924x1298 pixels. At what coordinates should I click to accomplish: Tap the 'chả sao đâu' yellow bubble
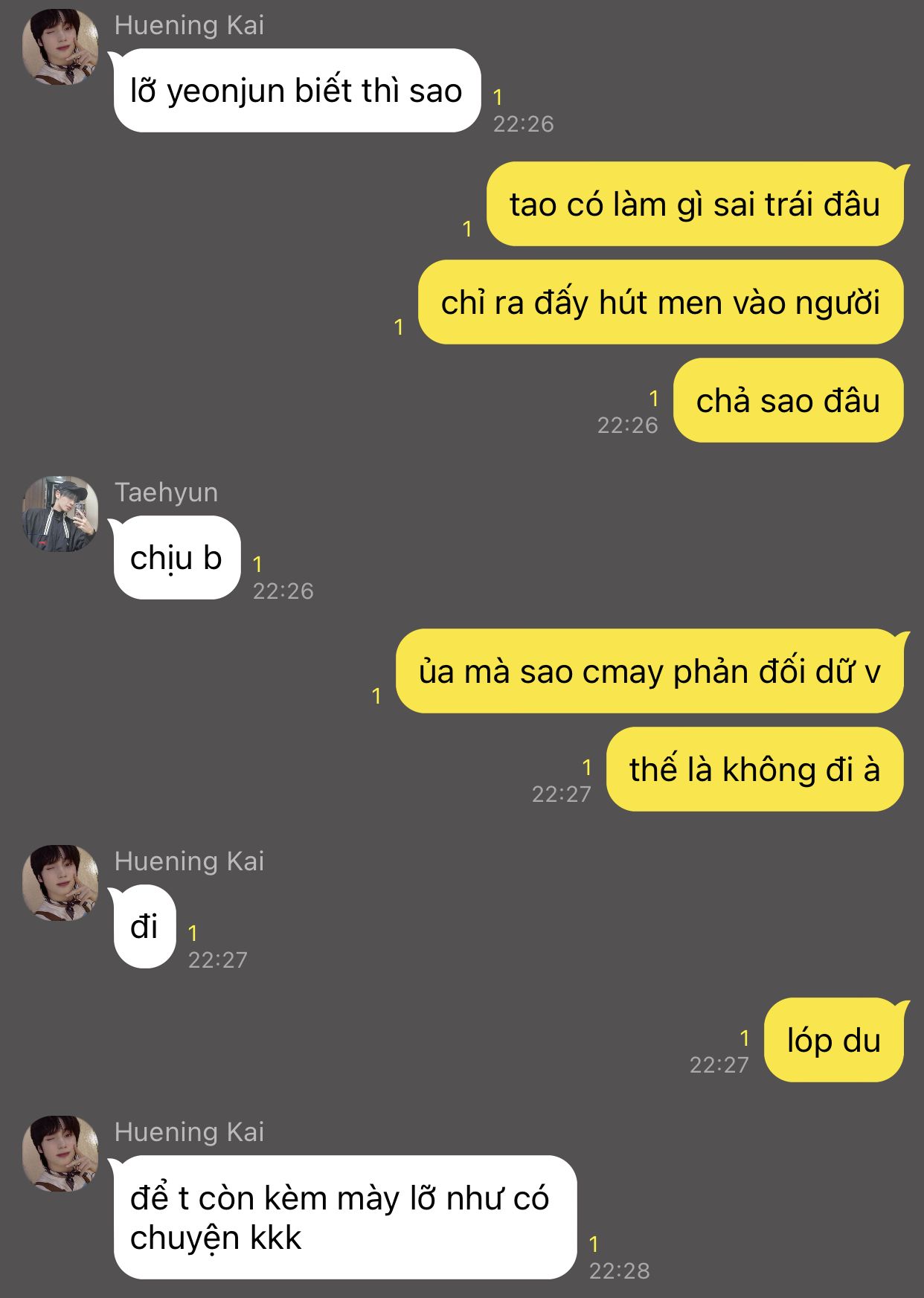tap(789, 400)
